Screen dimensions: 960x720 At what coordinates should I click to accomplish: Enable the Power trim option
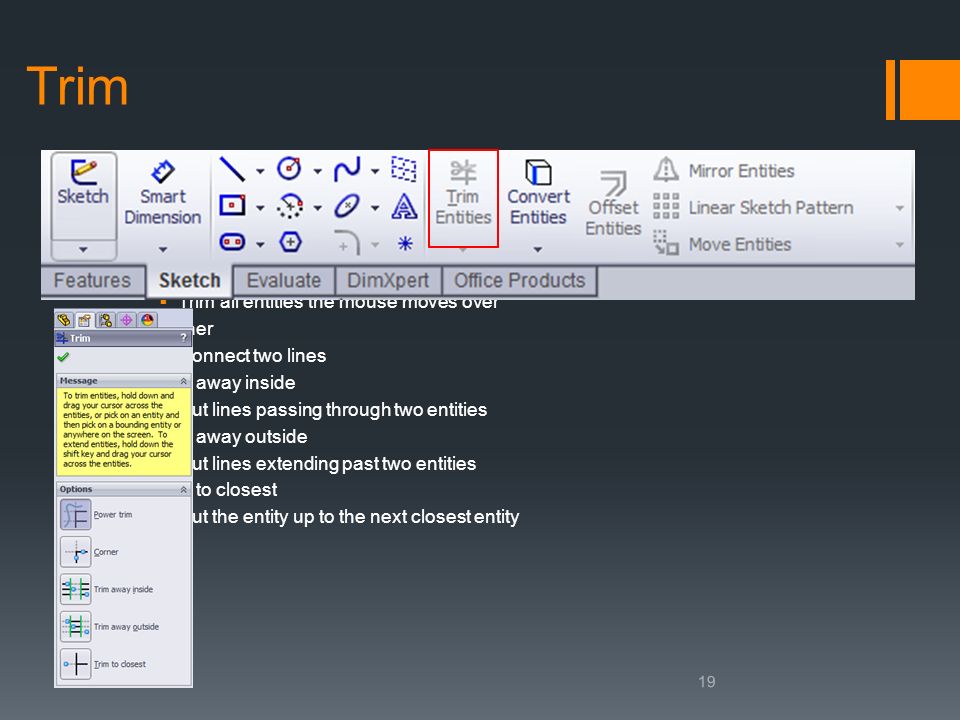75,514
